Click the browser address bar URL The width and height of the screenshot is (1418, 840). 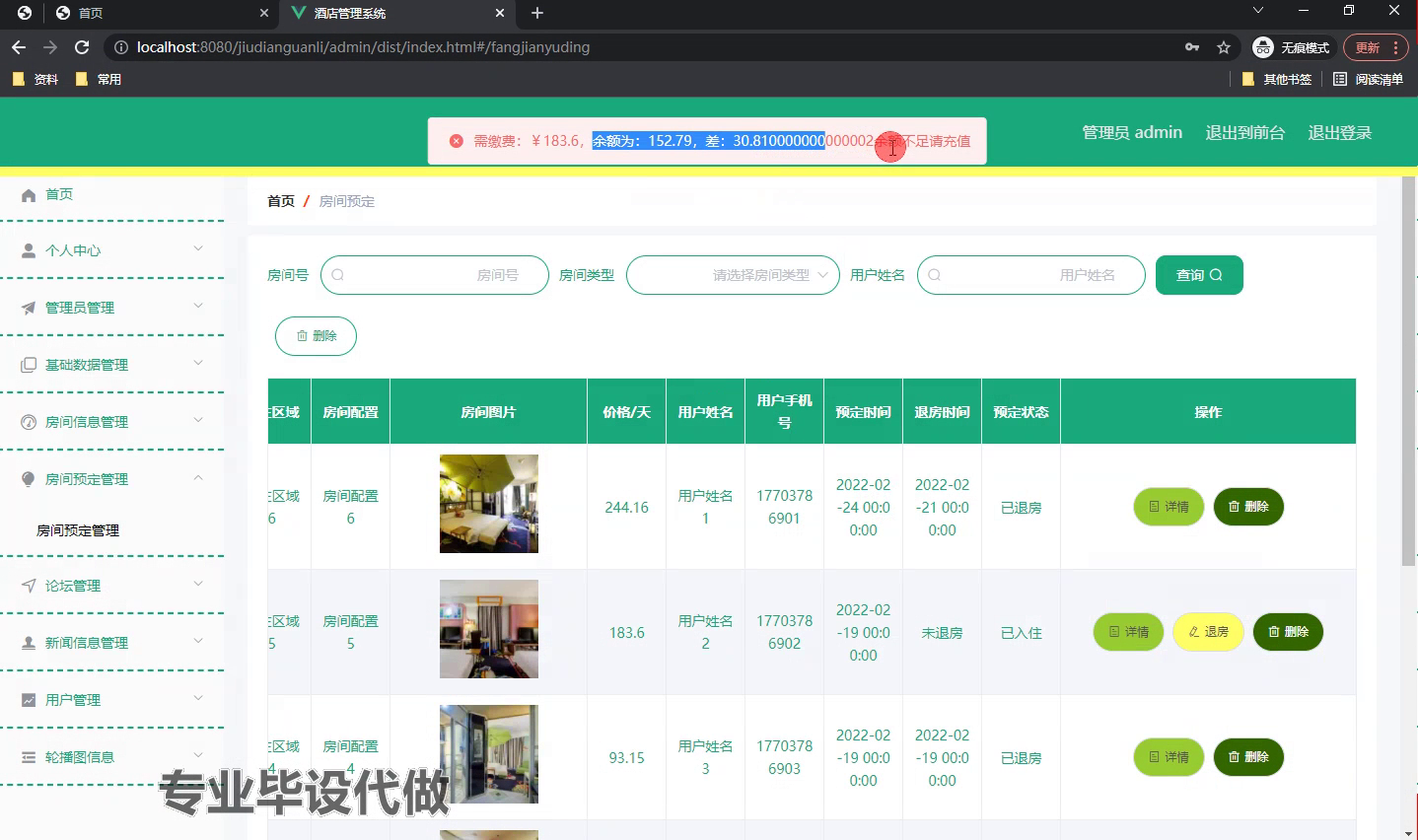pos(363,47)
